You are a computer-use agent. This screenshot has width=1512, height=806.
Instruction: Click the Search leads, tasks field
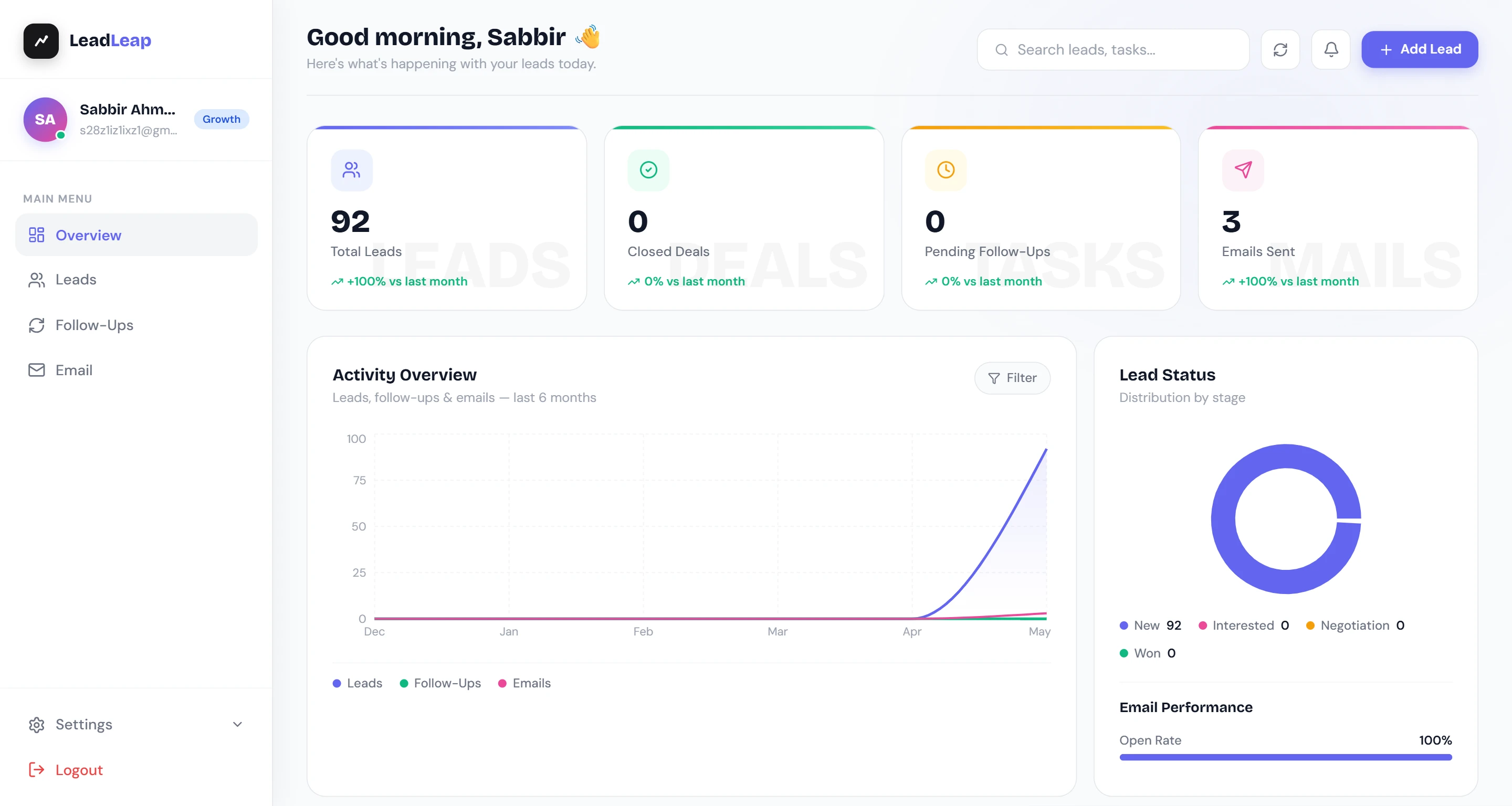coord(1113,50)
